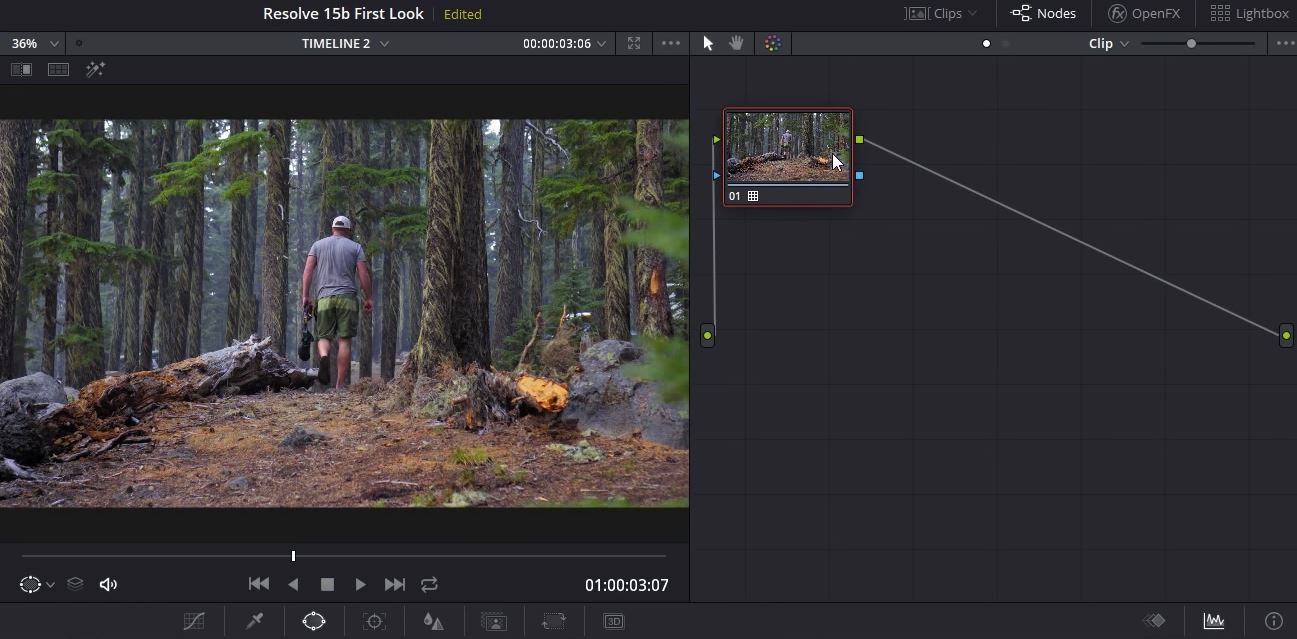Select the Curves palette icon

[x=194, y=621]
